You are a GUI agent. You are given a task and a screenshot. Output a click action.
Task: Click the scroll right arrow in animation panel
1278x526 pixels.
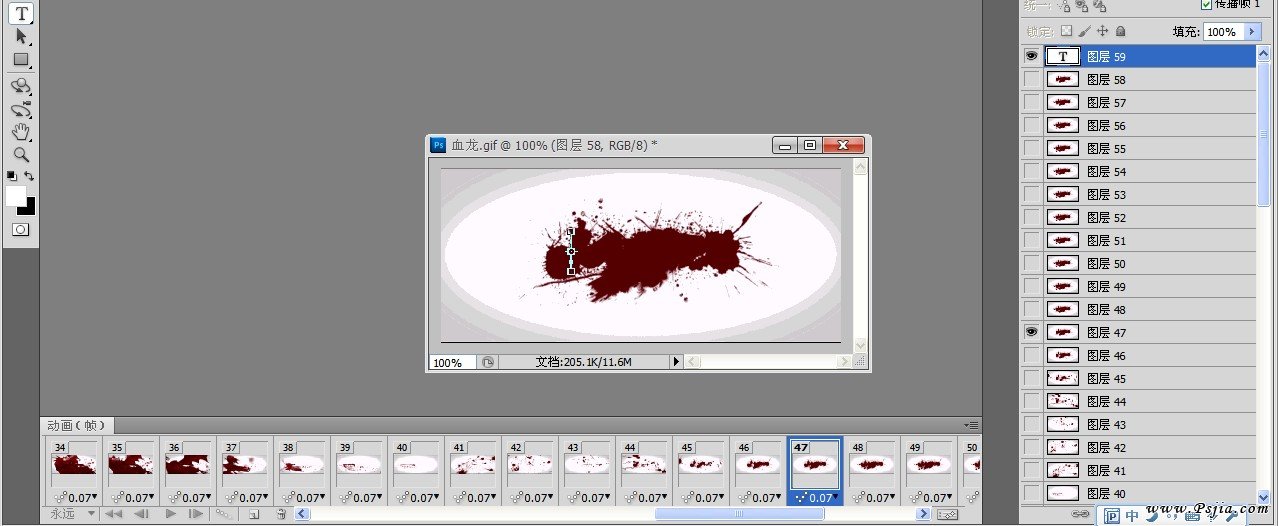coord(925,514)
